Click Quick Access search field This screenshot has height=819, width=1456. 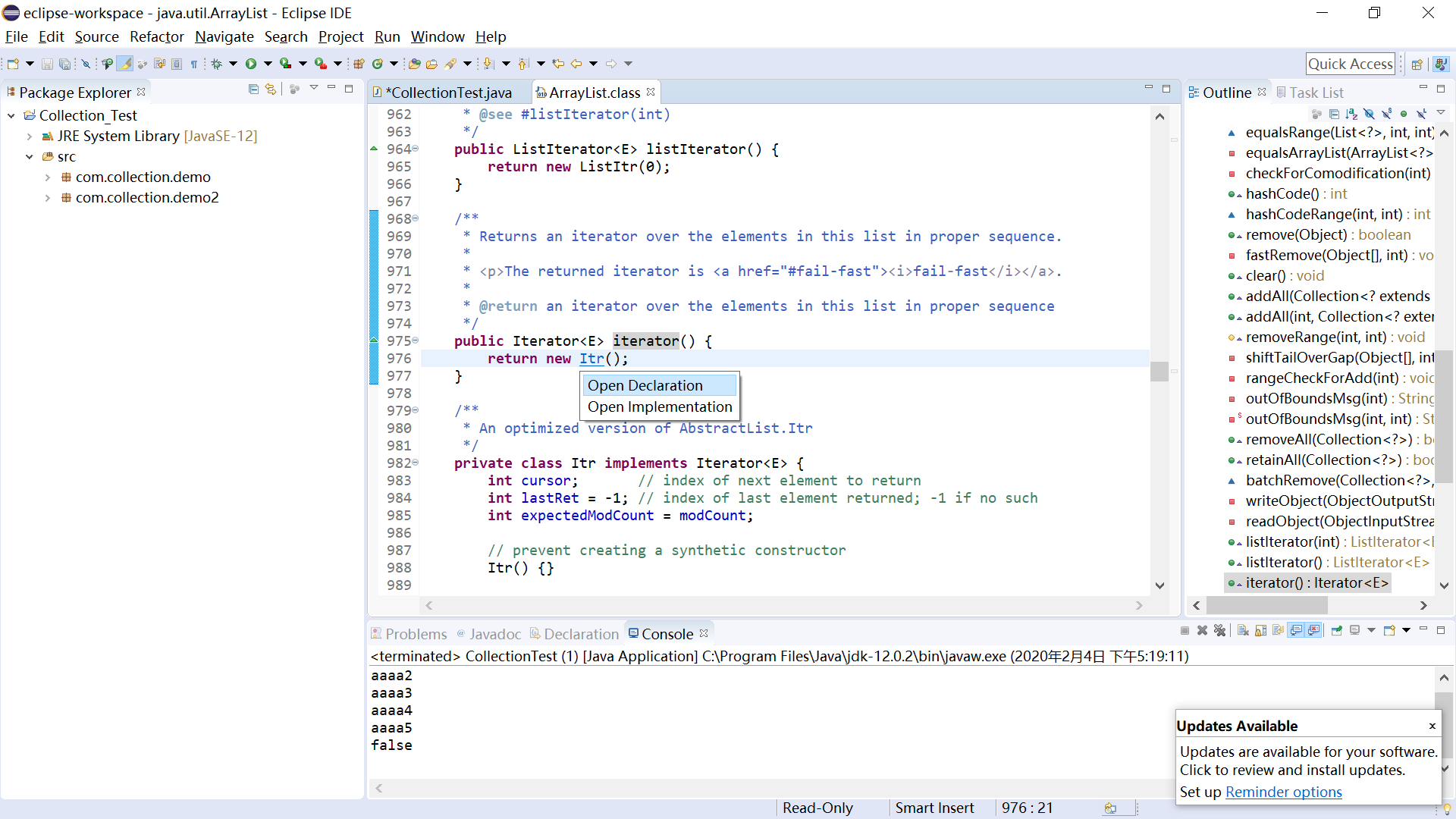coord(1350,64)
